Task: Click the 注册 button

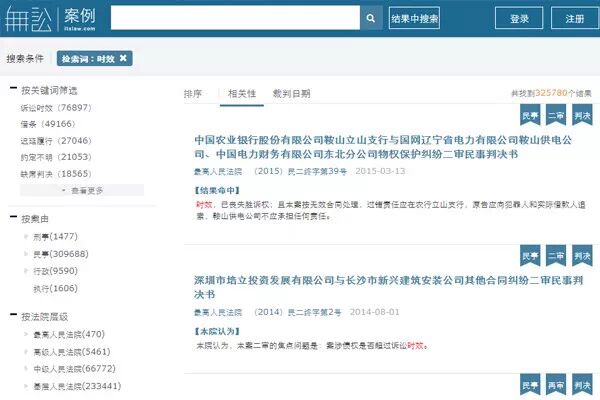Action: tap(575, 18)
